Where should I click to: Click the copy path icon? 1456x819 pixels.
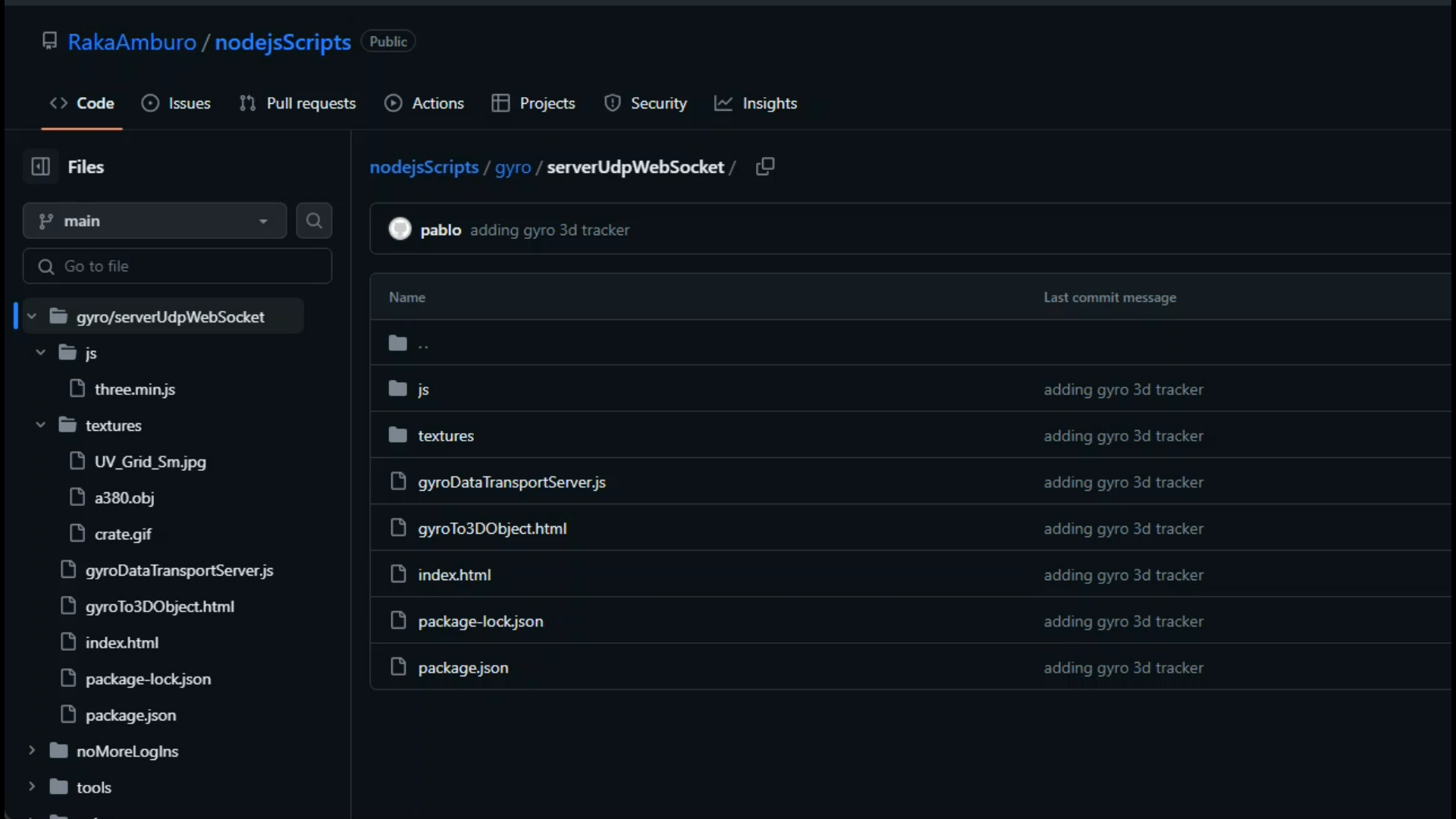click(765, 166)
